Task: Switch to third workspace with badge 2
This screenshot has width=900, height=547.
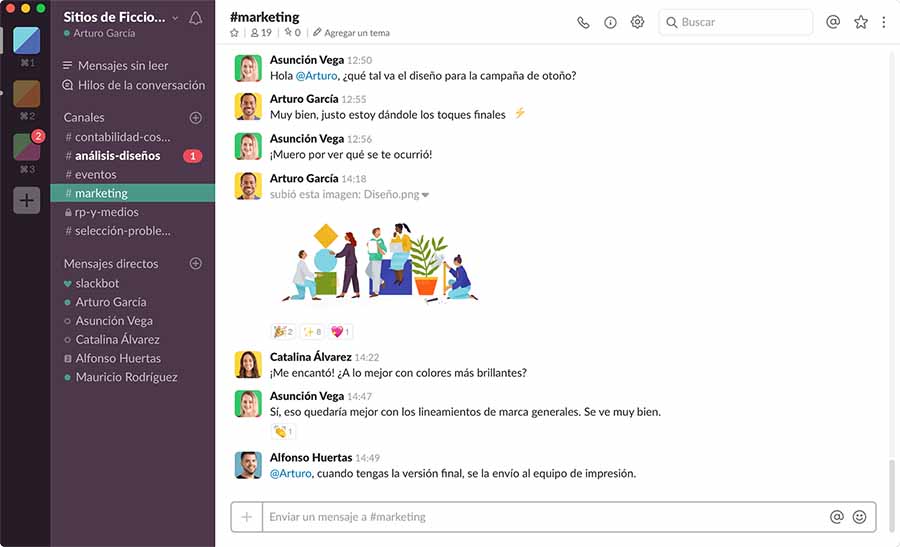Action: [26, 147]
